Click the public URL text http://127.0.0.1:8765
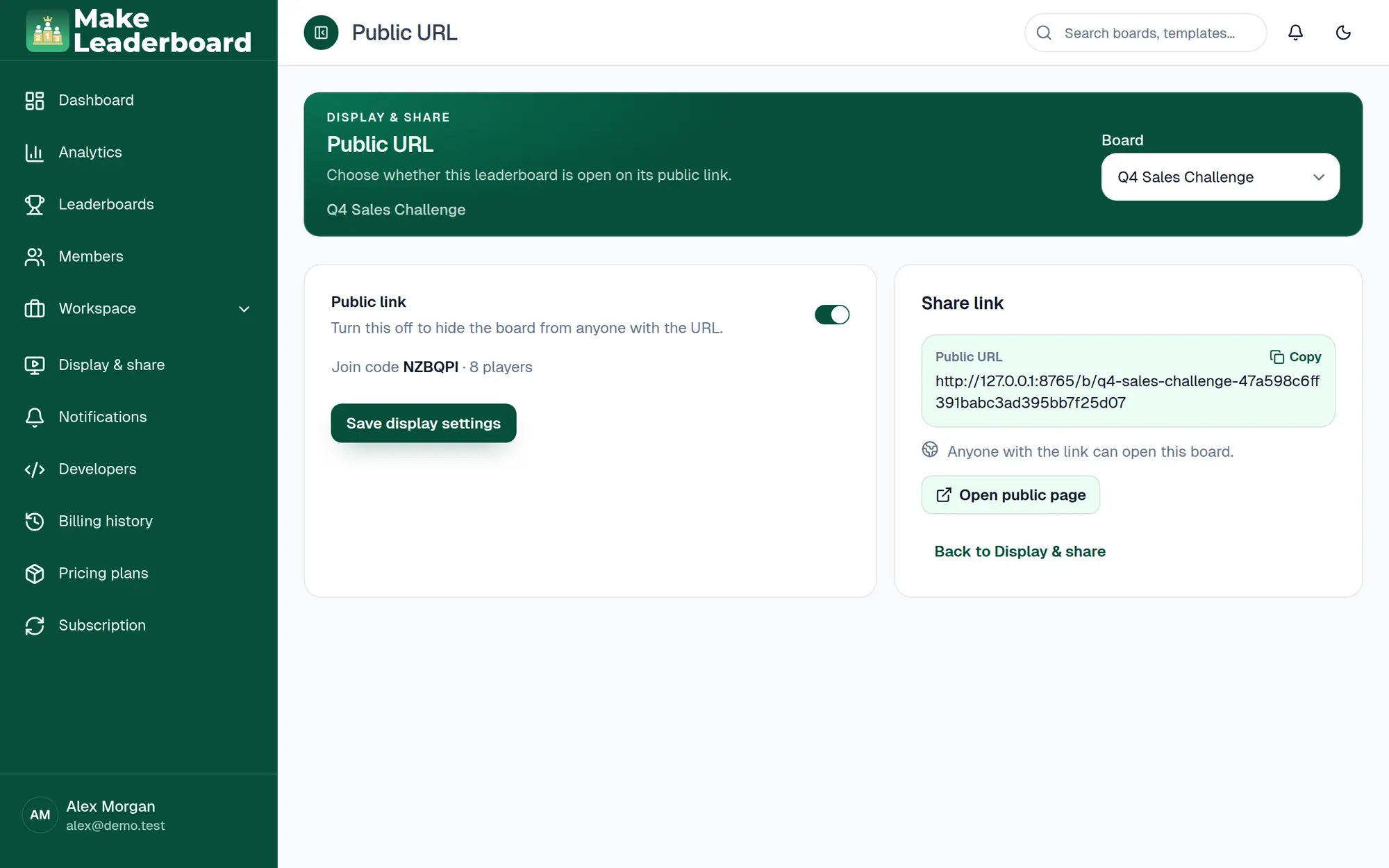This screenshot has height=868, width=1389. (1127, 392)
